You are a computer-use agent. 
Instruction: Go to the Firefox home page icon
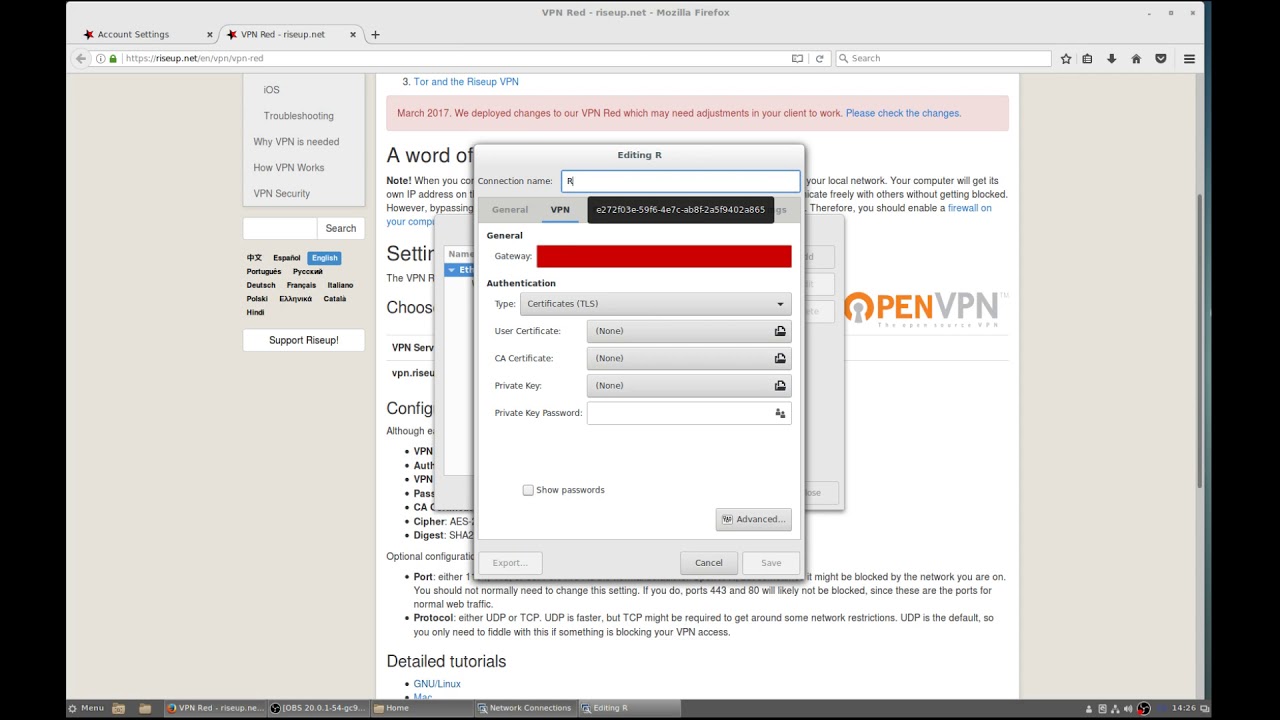click(1136, 59)
